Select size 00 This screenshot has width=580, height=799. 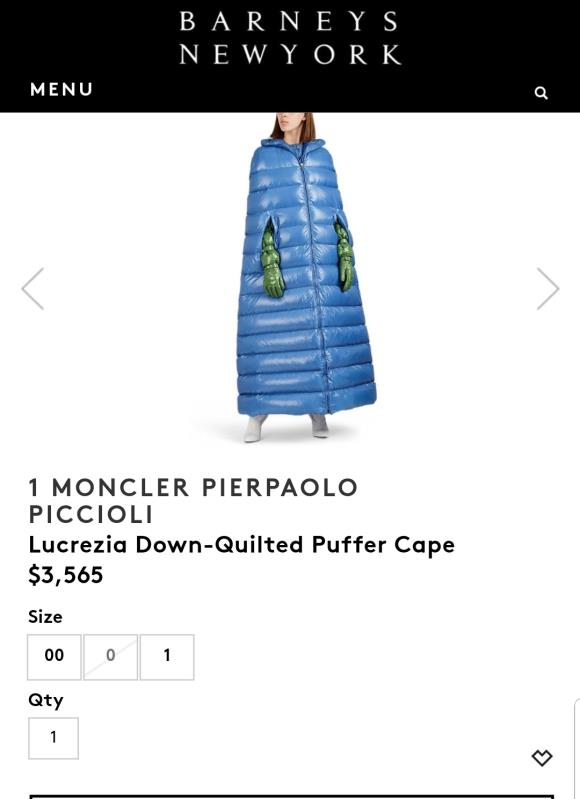[54, 657]
